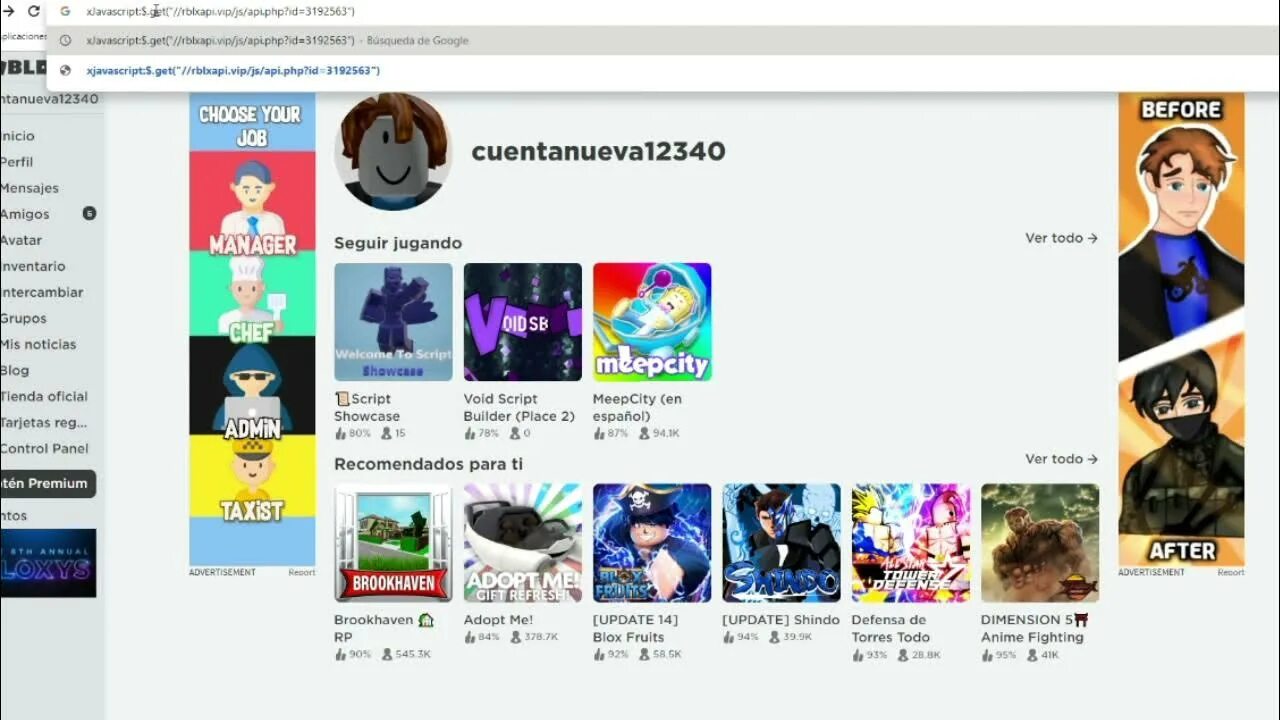1280x720 pixels.
Task: Open Mis noticias in sidebar
Action: 38,344
